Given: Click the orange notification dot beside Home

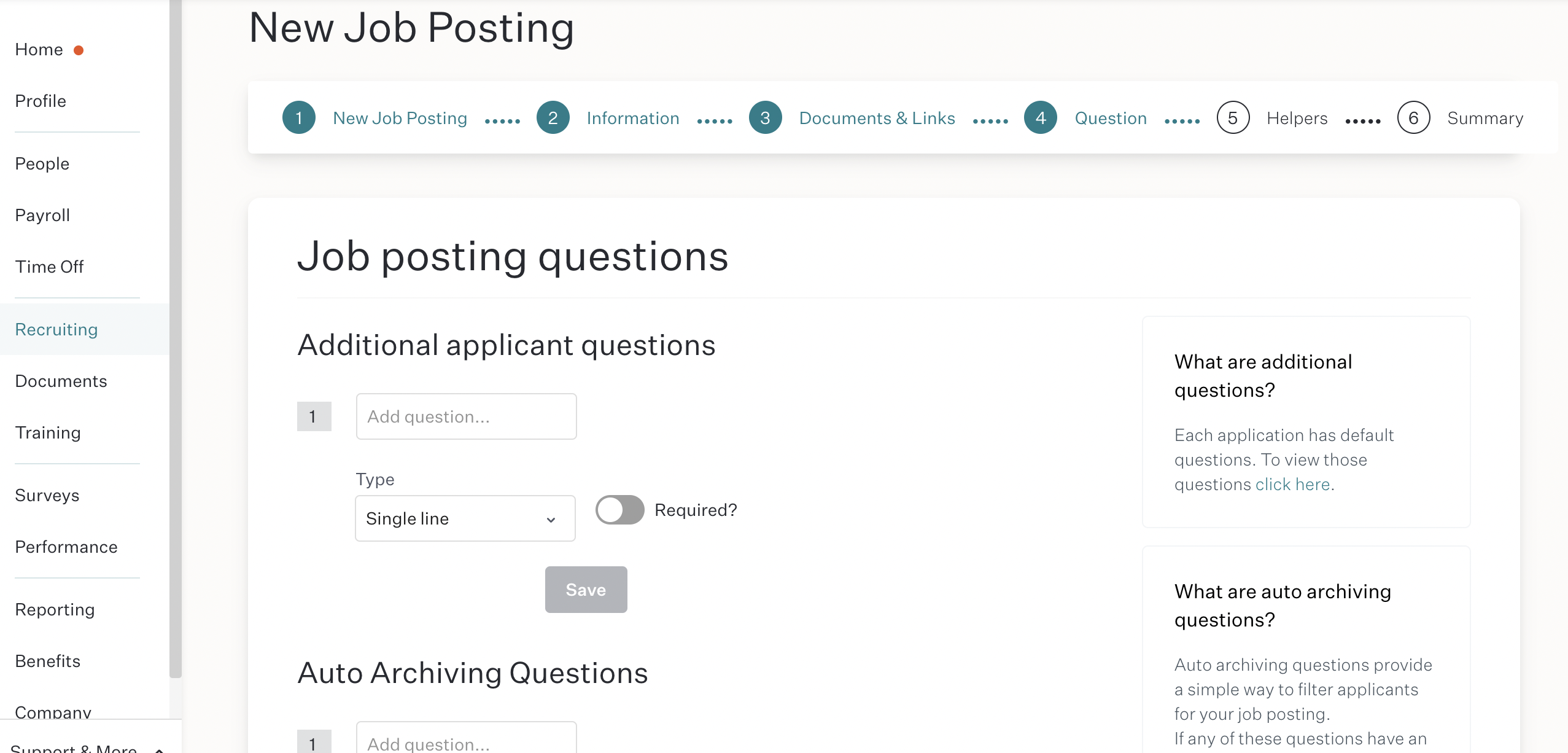Looking at the screenshot, I should pyautogui.click(x=79, y=50).
